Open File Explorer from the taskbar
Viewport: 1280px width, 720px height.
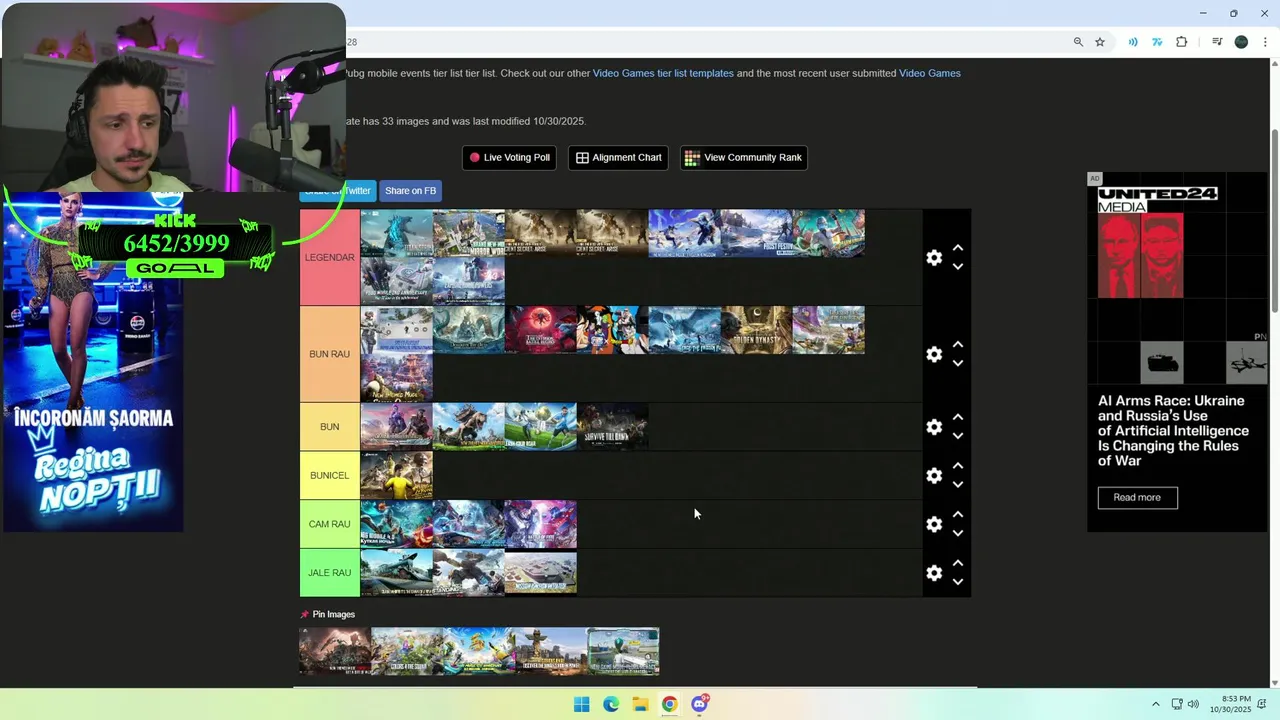(640, 704)
